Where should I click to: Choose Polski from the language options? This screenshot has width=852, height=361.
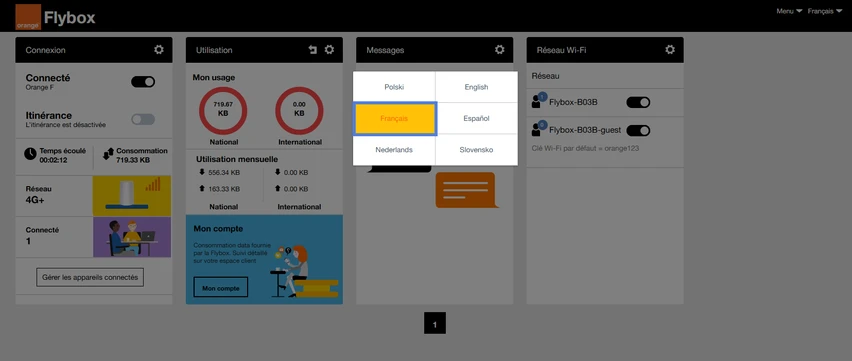point(394,87)
